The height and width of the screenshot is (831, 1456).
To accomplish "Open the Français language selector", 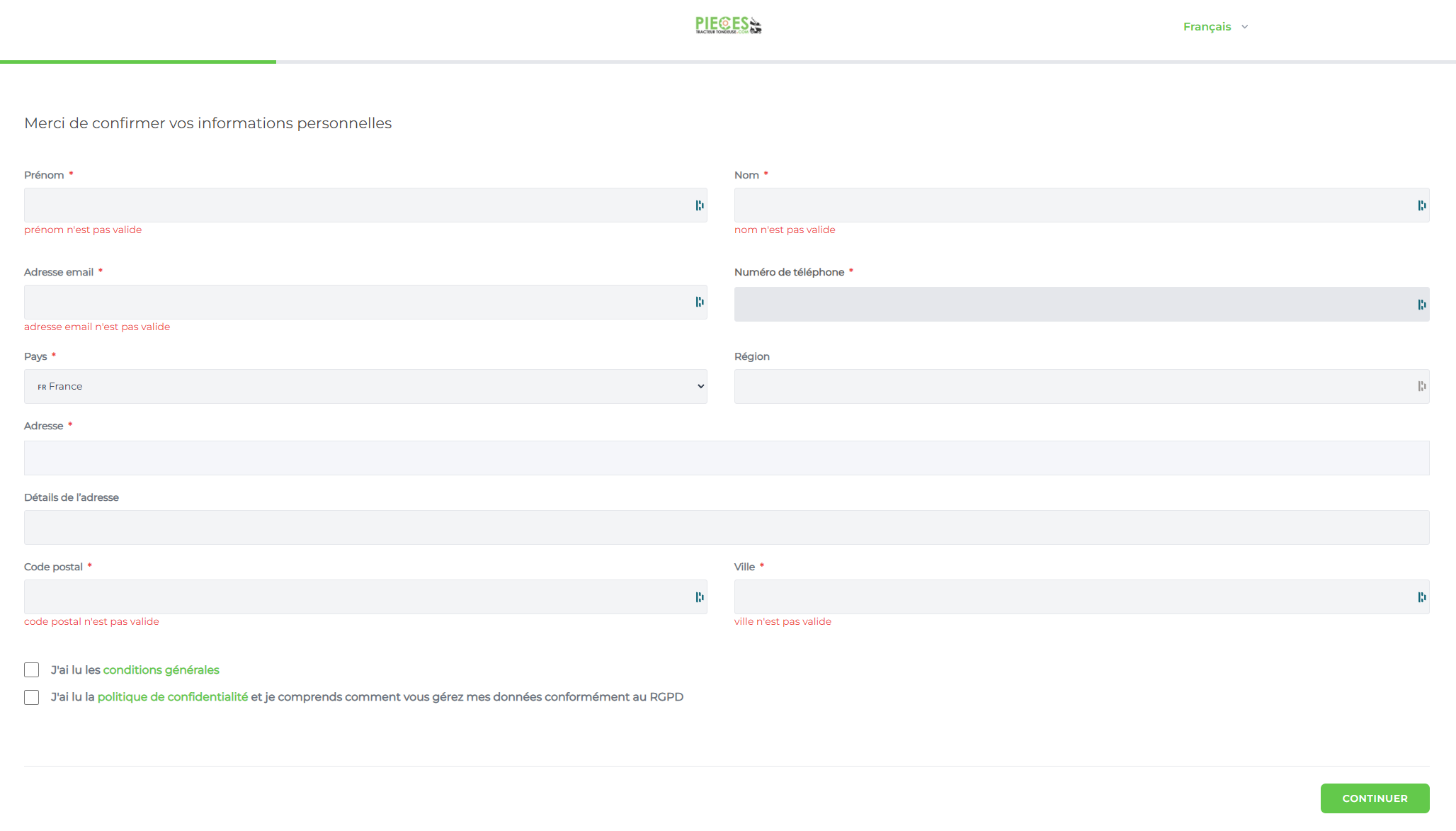I will coord(1215,27).
